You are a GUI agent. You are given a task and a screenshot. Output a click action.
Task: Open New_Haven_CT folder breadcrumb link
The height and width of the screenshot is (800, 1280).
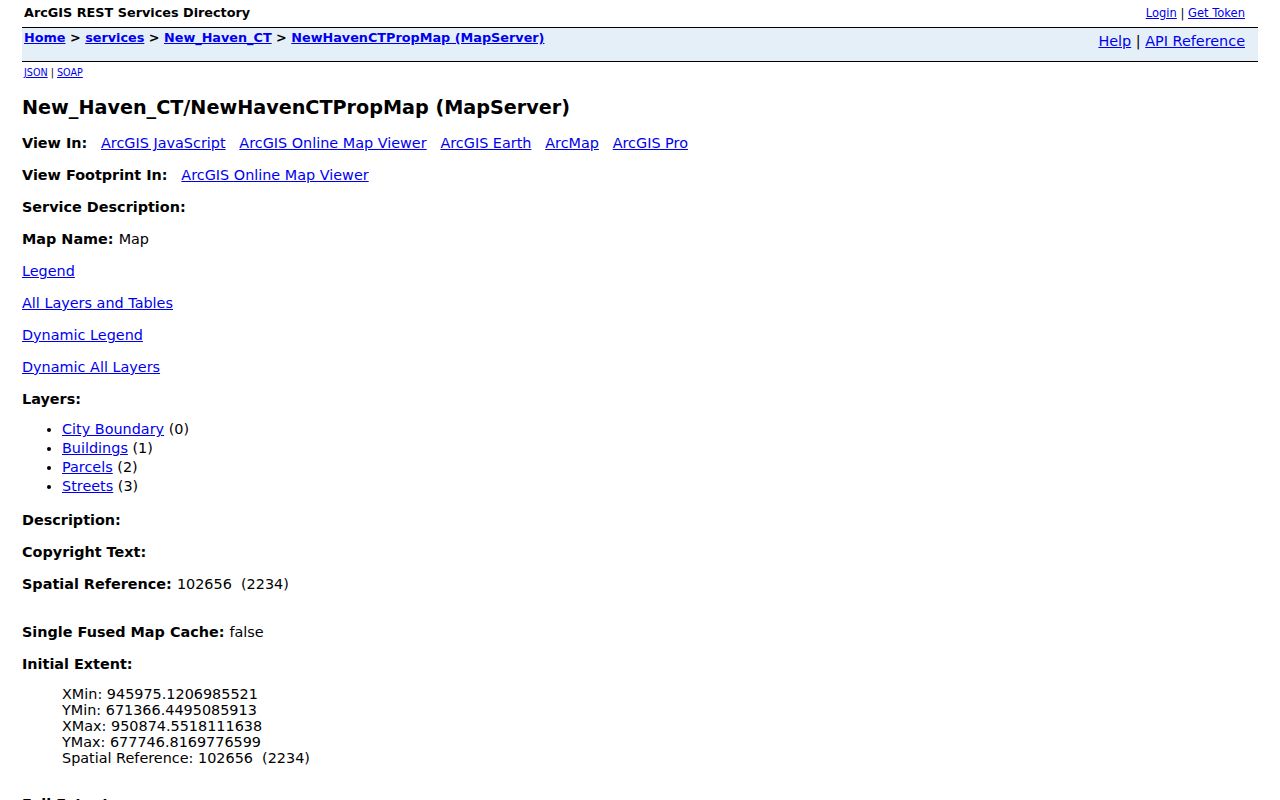point(218,38)
